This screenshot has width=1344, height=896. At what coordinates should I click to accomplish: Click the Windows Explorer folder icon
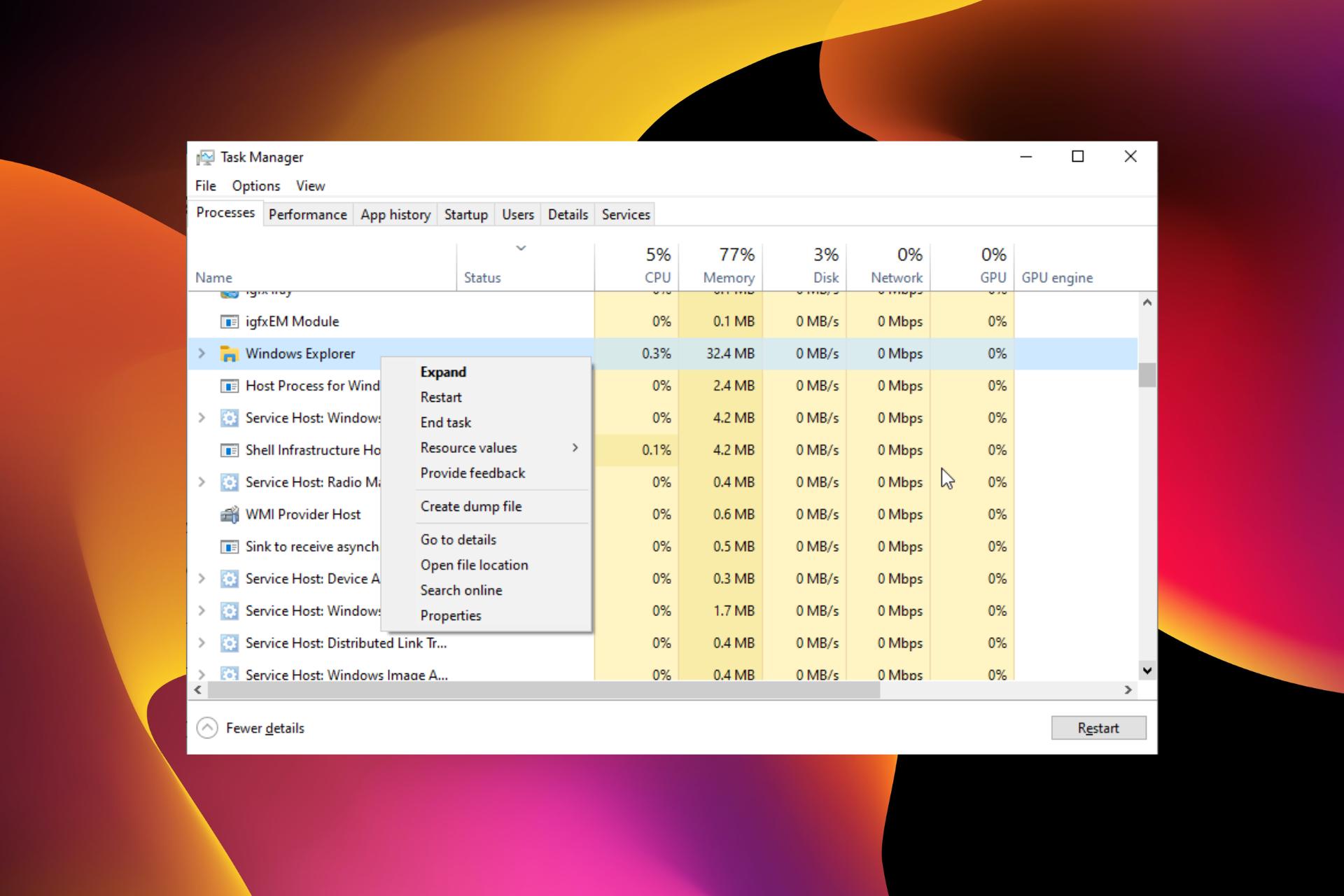(229, 354)
